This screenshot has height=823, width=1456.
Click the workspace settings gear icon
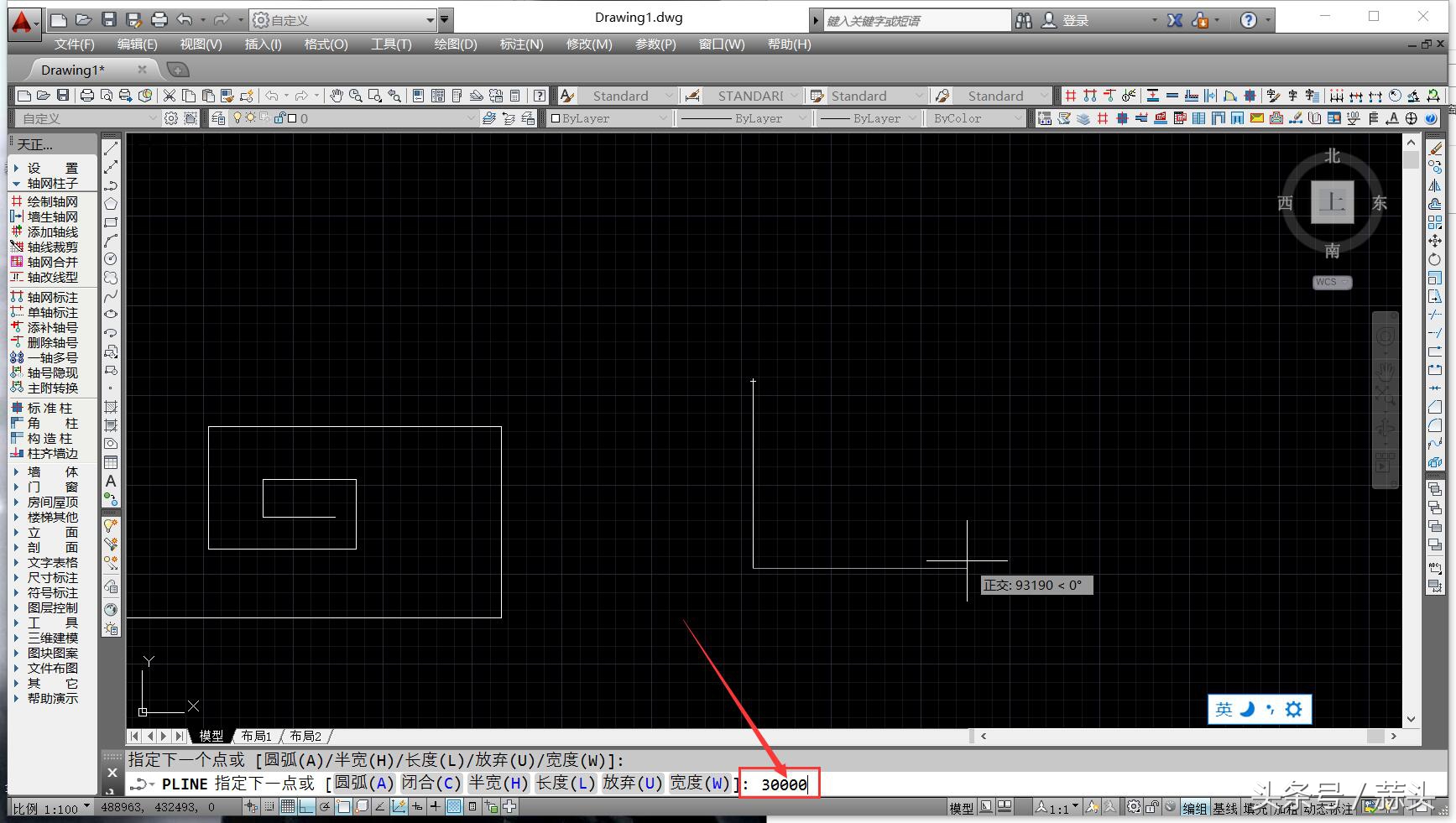point(171,118)
